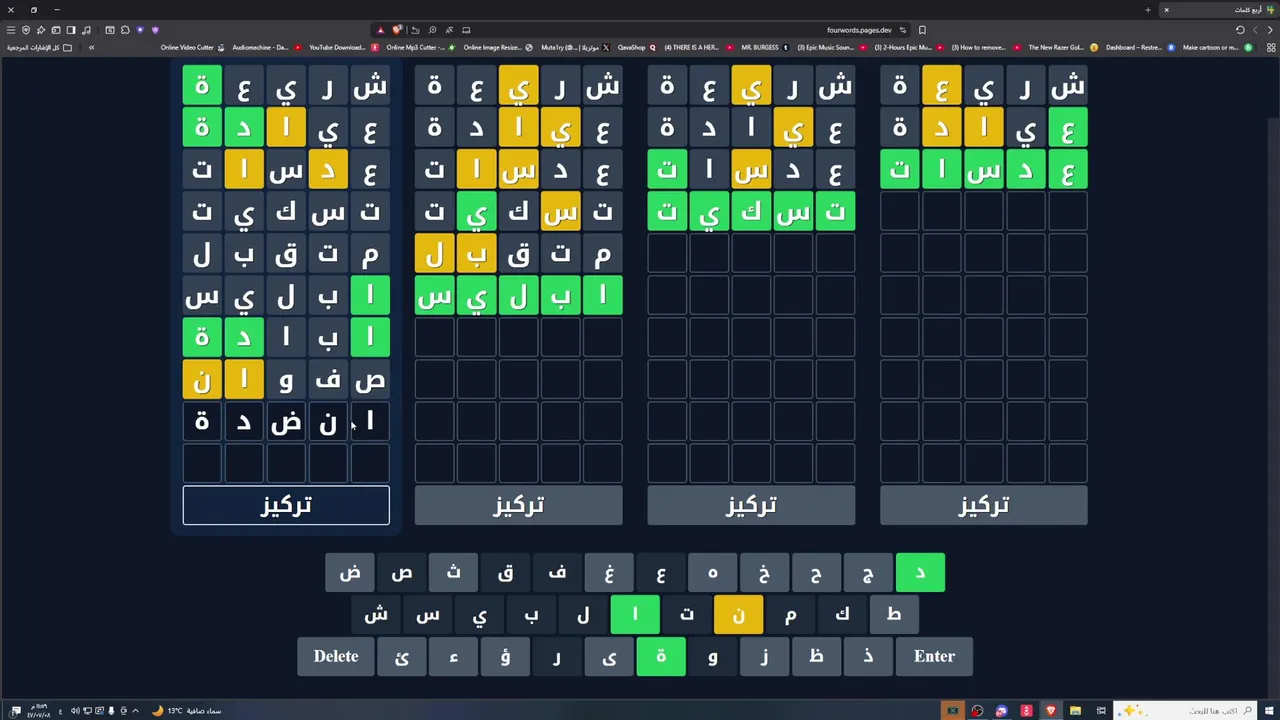Click the taskbar clock and date
This screenshot has width=1280, height=720.
38,711
